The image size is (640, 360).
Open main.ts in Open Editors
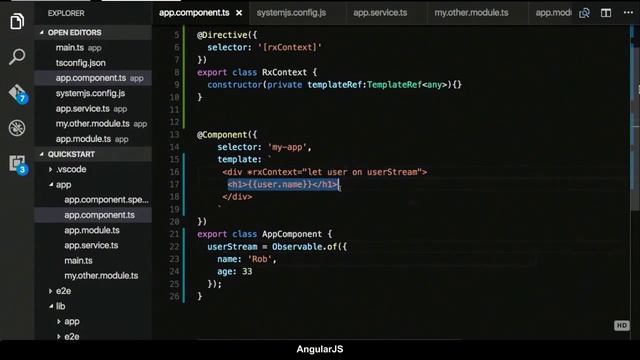coord(93,48)
